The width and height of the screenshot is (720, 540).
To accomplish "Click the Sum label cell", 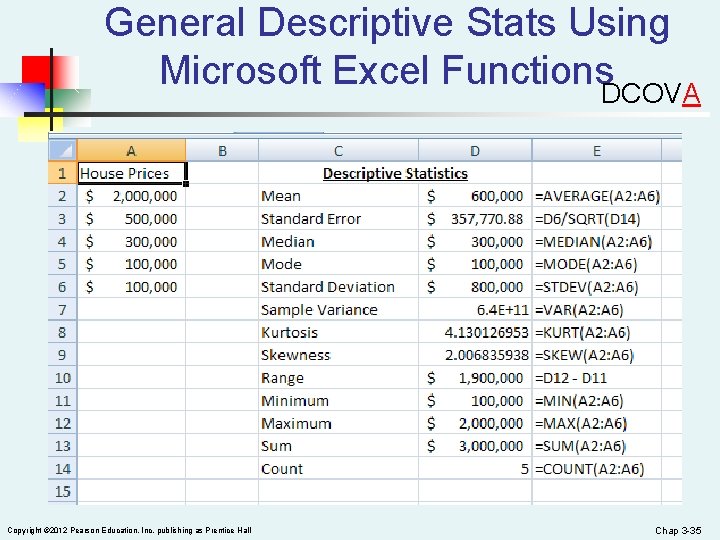I will [x=338, y=446].
